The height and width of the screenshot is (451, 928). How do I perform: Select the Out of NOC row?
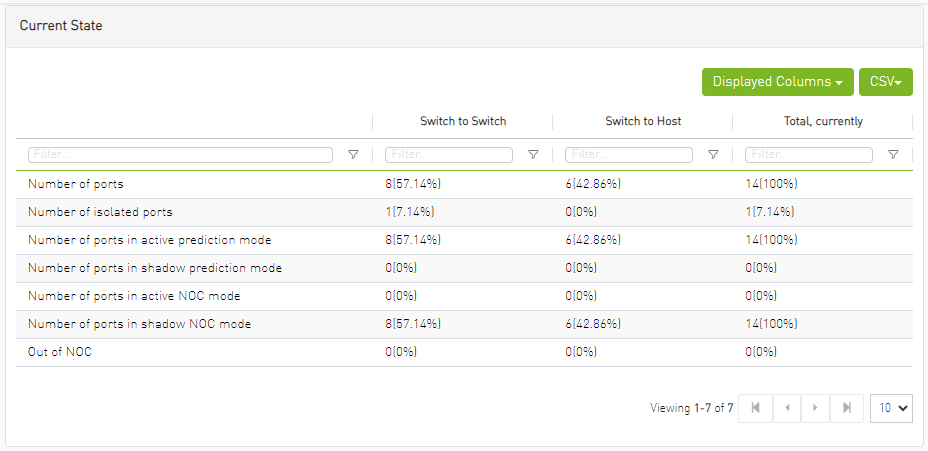[60, 352]
